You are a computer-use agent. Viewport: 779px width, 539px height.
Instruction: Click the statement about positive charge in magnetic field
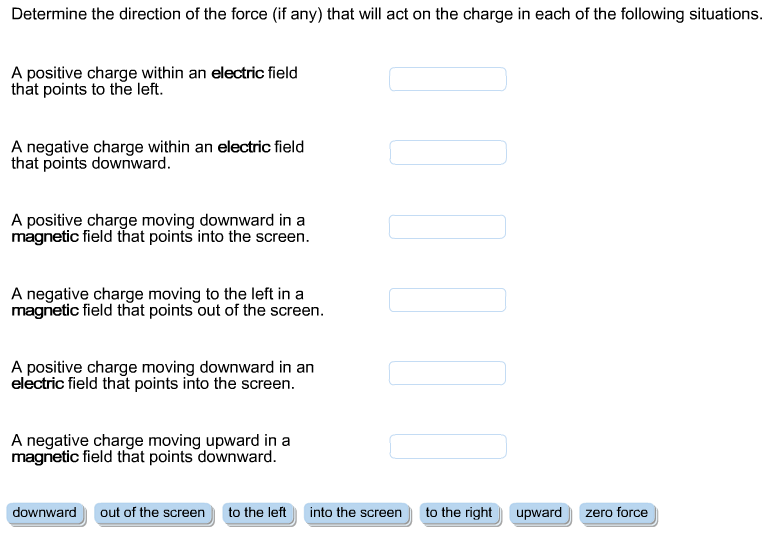click(x=160, y=228)
